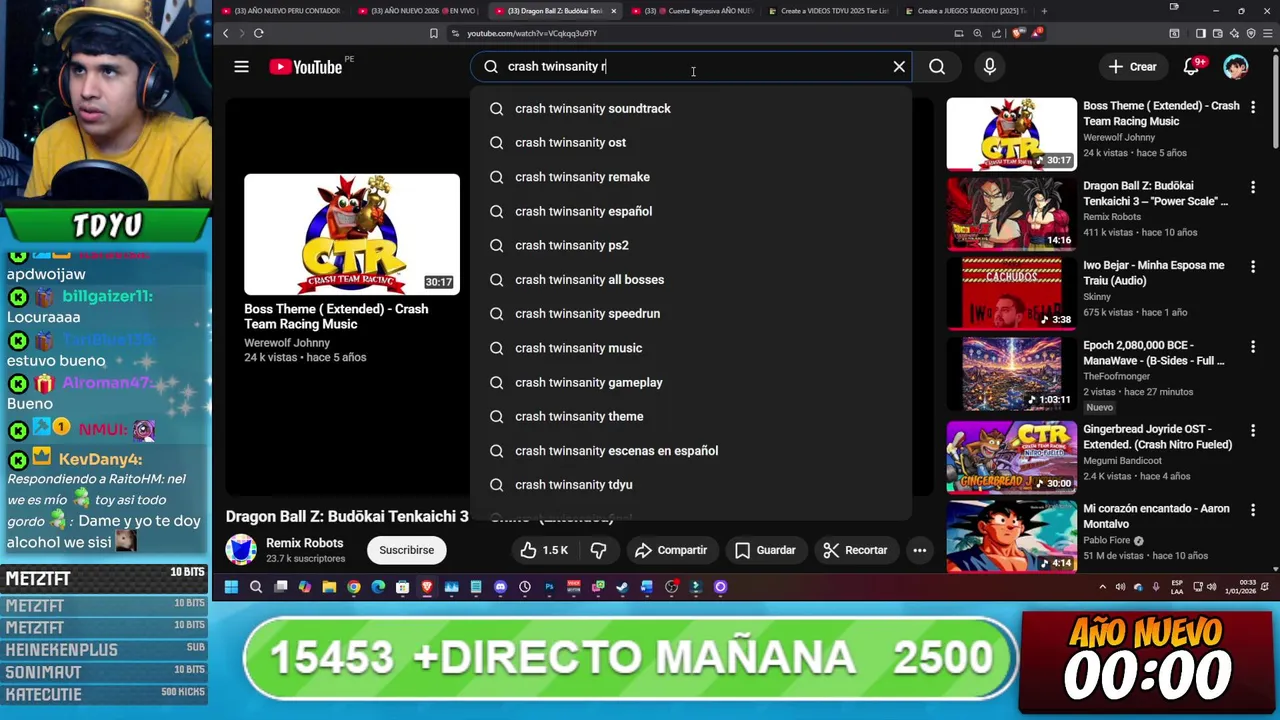
Task: Pick suggestion crash twinsanity theme
Action: 691,416
